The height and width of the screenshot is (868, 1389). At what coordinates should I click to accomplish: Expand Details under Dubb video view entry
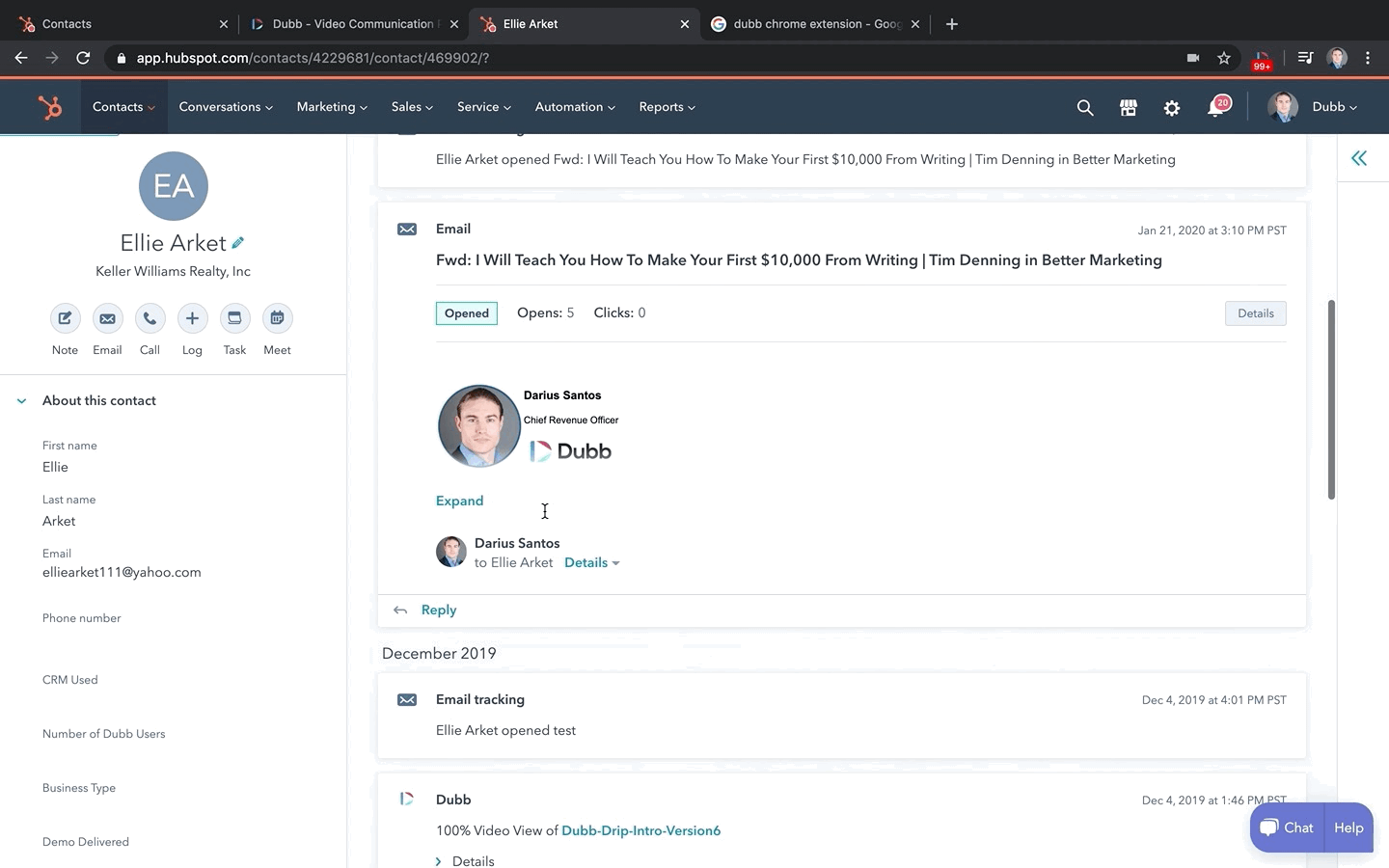point(465,860)
